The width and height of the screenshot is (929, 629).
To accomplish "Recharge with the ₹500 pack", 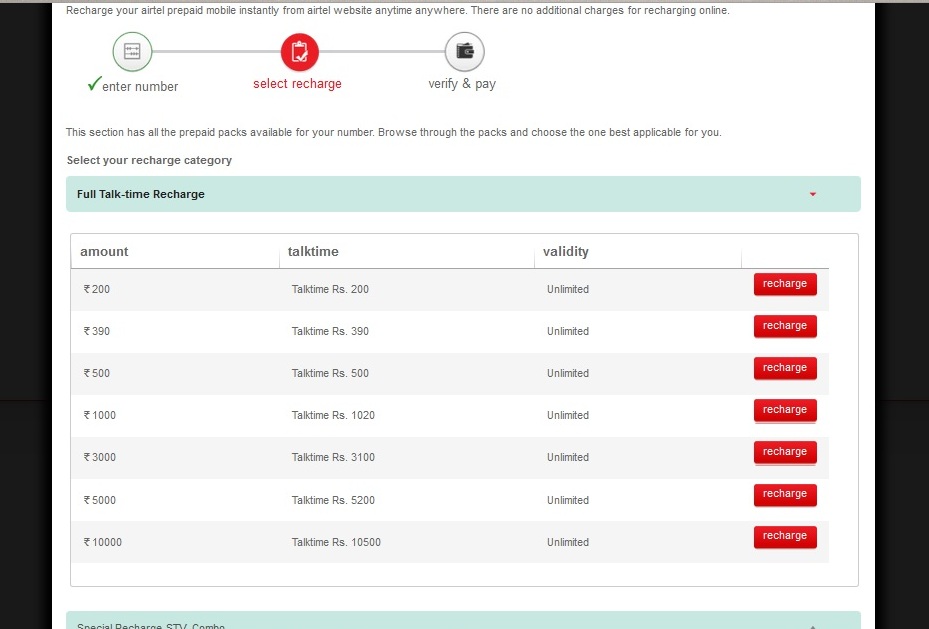I will click(785, 368).
